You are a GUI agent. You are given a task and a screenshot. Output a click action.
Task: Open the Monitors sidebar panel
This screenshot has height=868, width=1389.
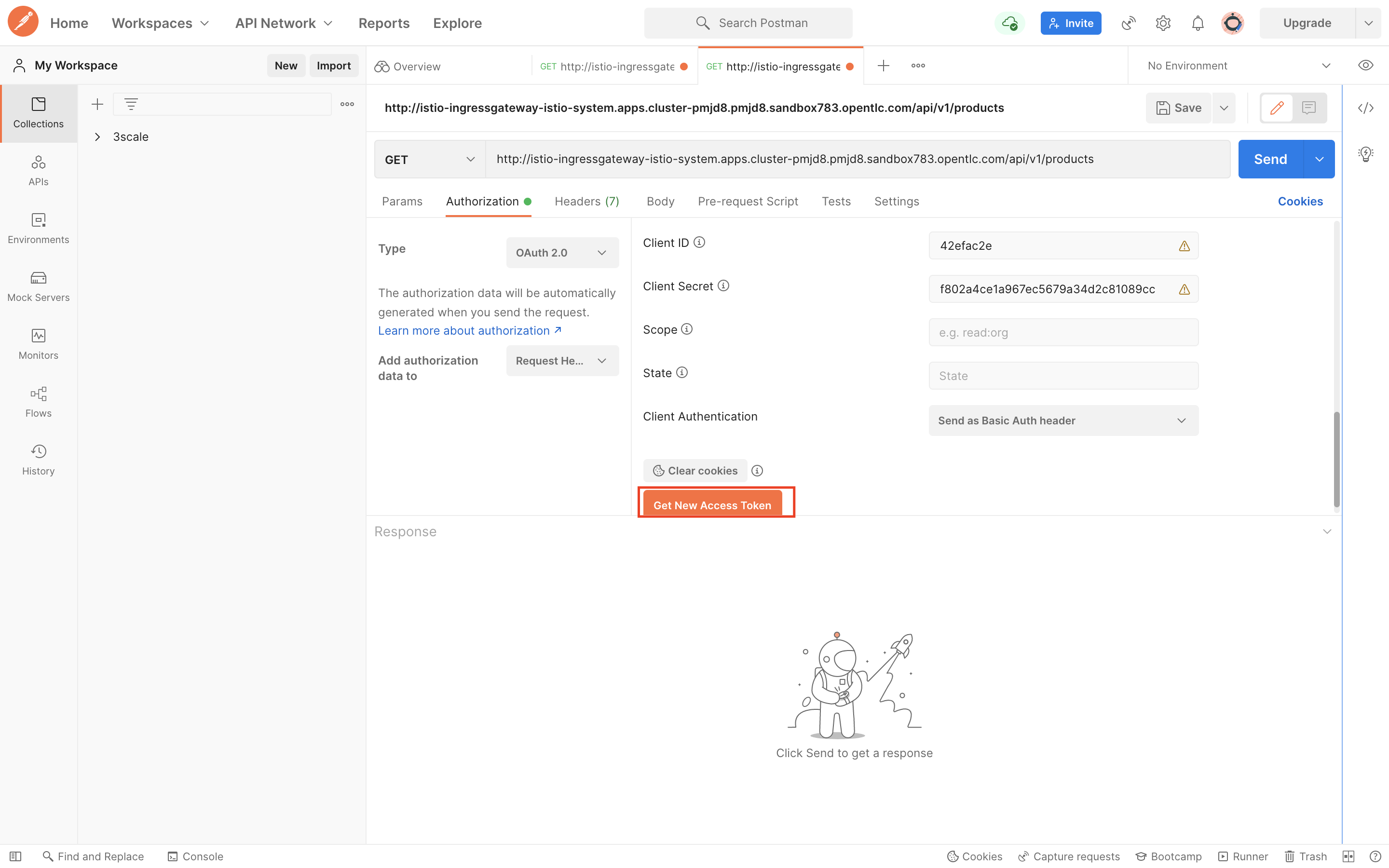click(x=39, y=344)
